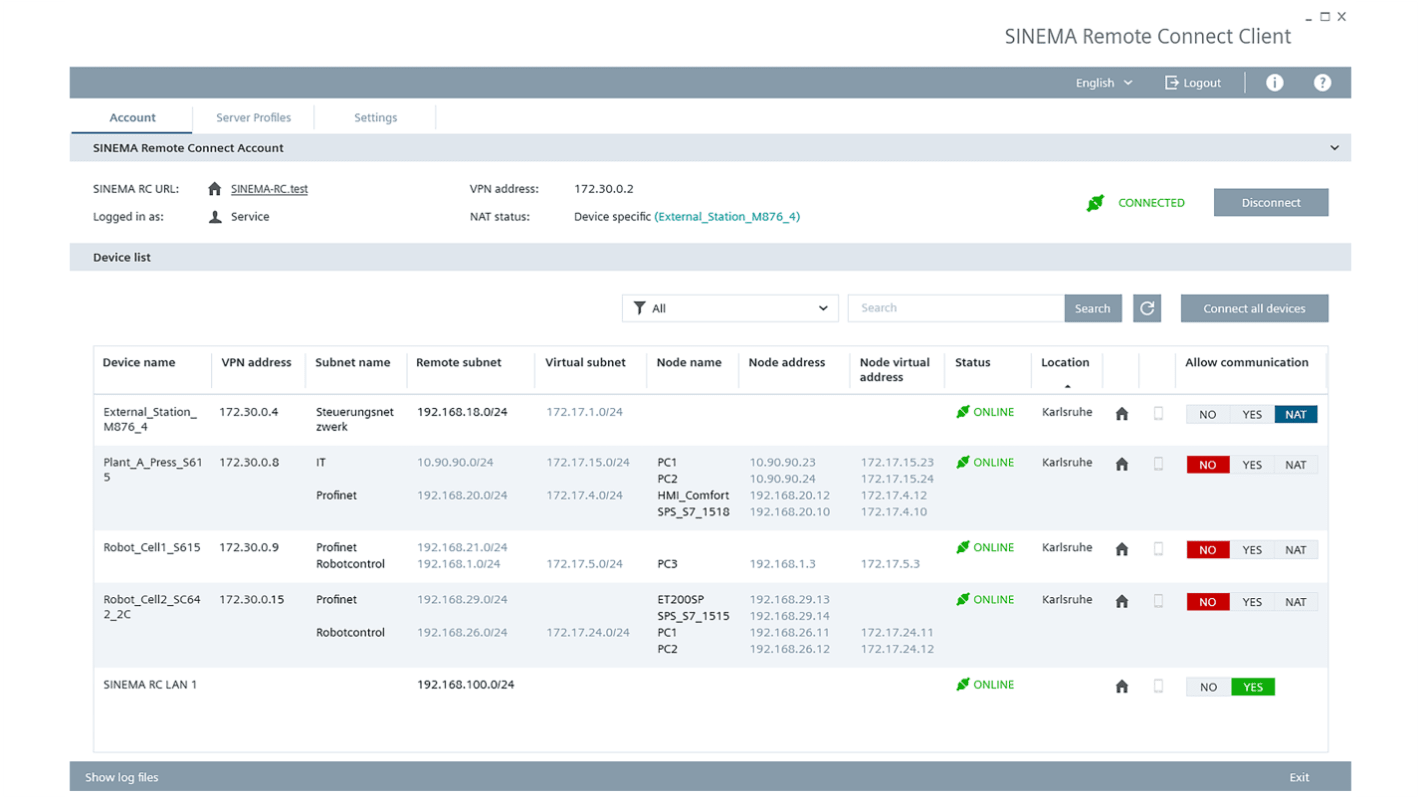
Task: Select the External_Station_M876_4 device name
Action: point(150,420)
